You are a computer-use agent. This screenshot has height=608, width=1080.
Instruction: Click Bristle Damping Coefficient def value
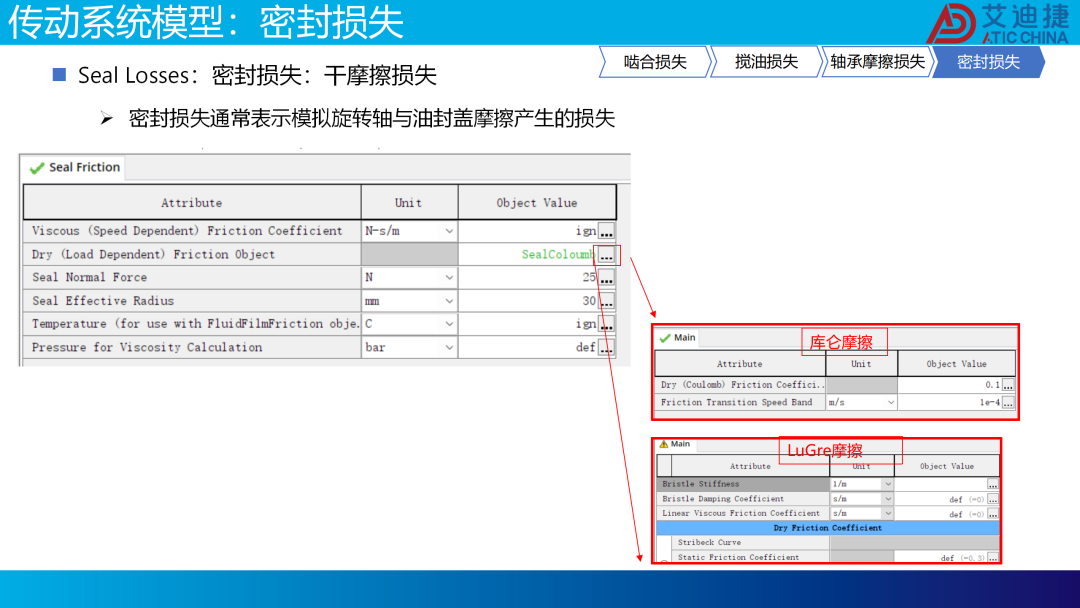pyautogui.click(x=966, y=499)
